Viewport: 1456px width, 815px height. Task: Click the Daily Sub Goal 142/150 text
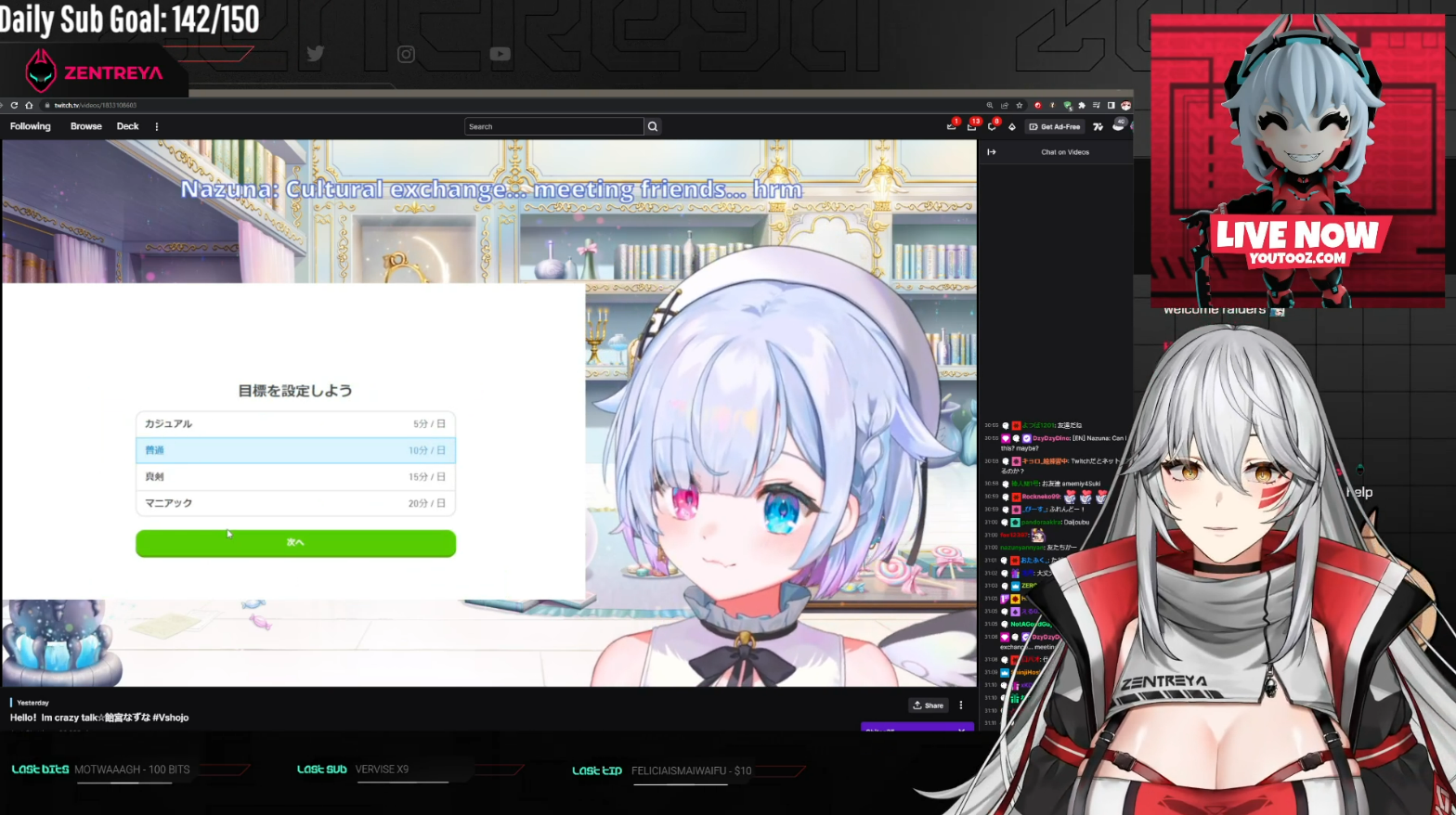tap(130, 19)
